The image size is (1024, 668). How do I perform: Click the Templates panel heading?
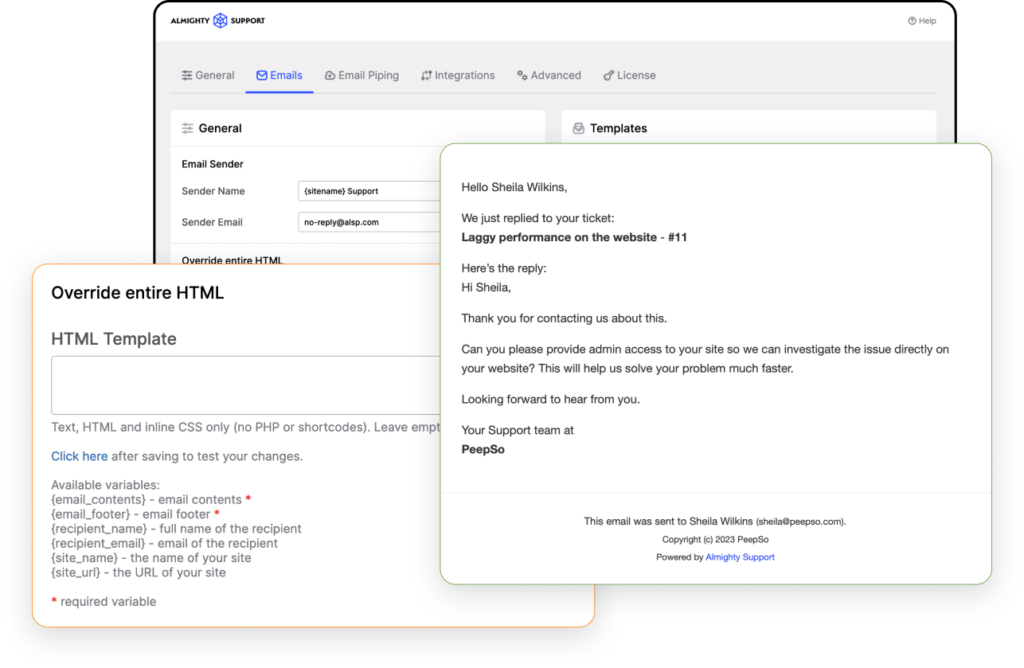[x=618, y=128]
